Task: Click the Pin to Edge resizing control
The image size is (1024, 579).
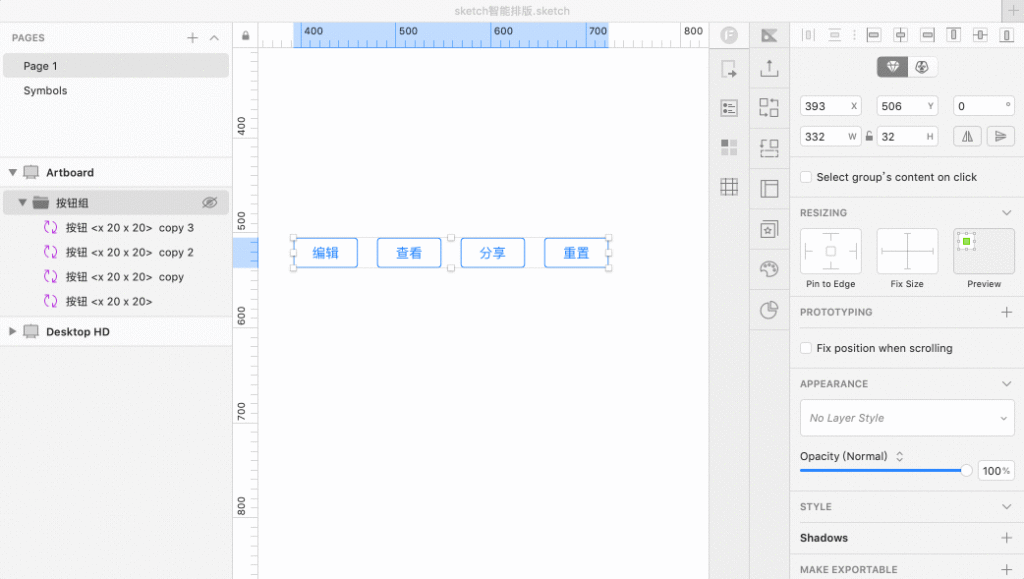Action: click(831, 251)
